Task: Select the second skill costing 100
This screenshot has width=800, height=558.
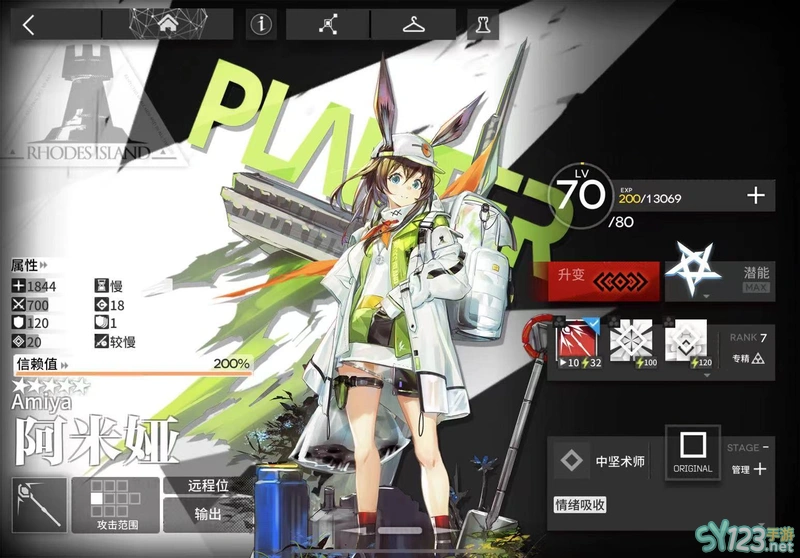Action: click(631, 339)
